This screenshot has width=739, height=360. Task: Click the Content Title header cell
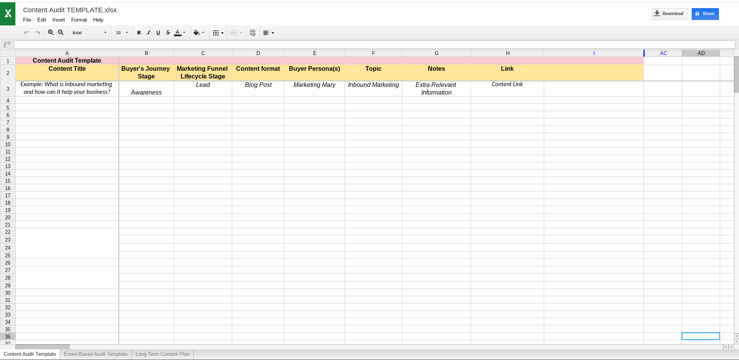point(67,73)
